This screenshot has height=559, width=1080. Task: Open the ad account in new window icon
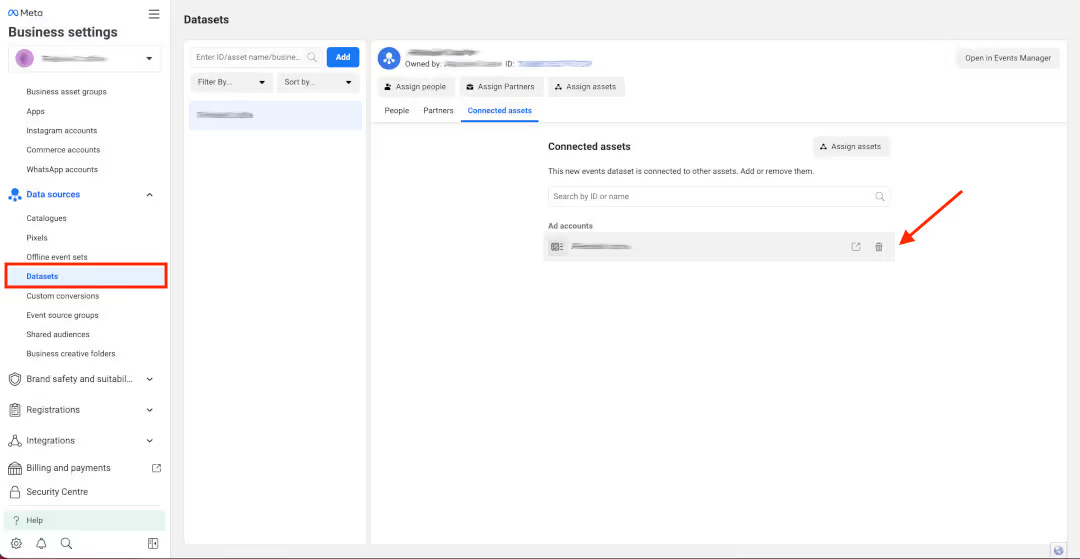pyautogui.click(x=856, y=246)
